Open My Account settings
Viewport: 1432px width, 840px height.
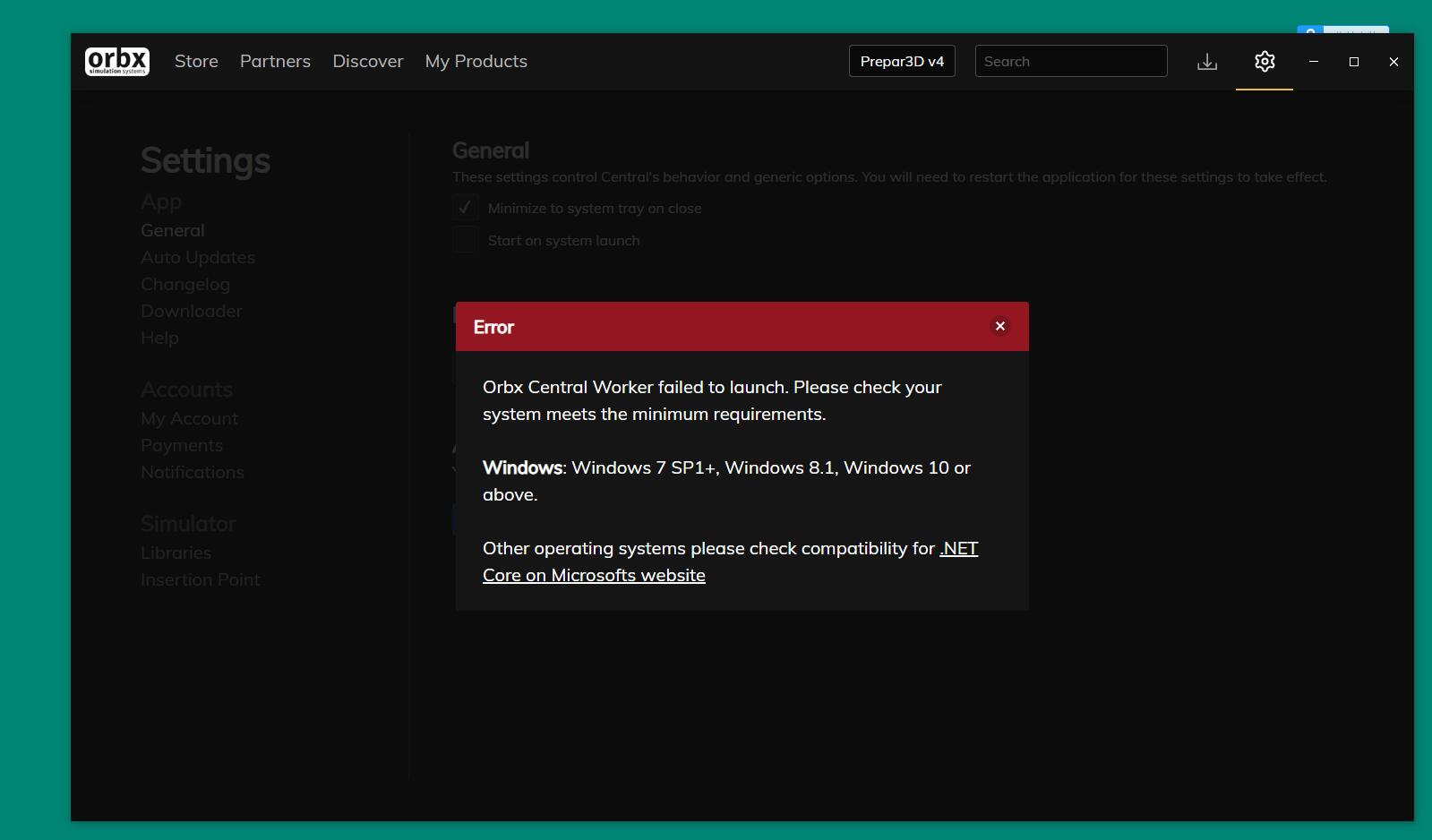189,418
